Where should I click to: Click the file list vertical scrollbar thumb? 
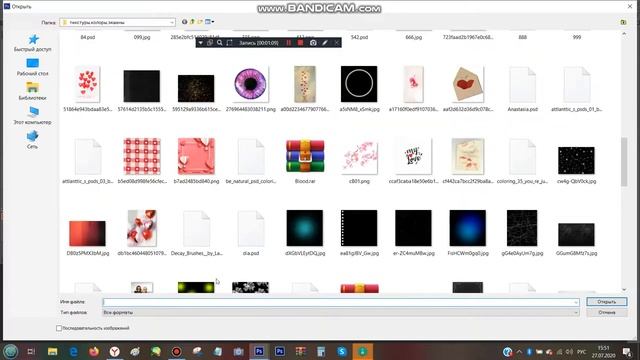(x=624, y=162)
